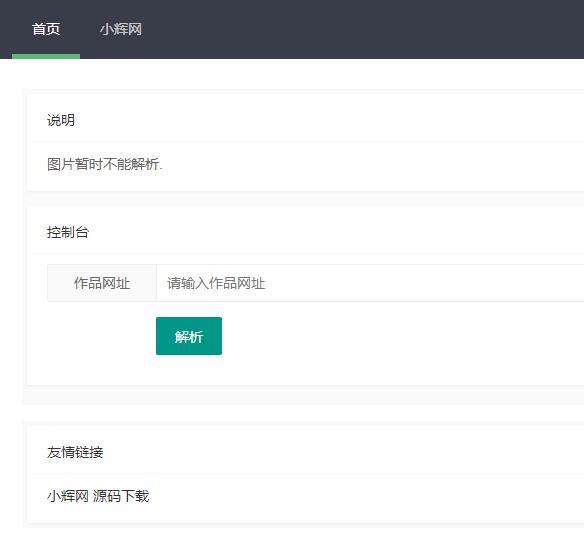Click the 作品网址 field label
584x536 pixels.
coord(102,283)
